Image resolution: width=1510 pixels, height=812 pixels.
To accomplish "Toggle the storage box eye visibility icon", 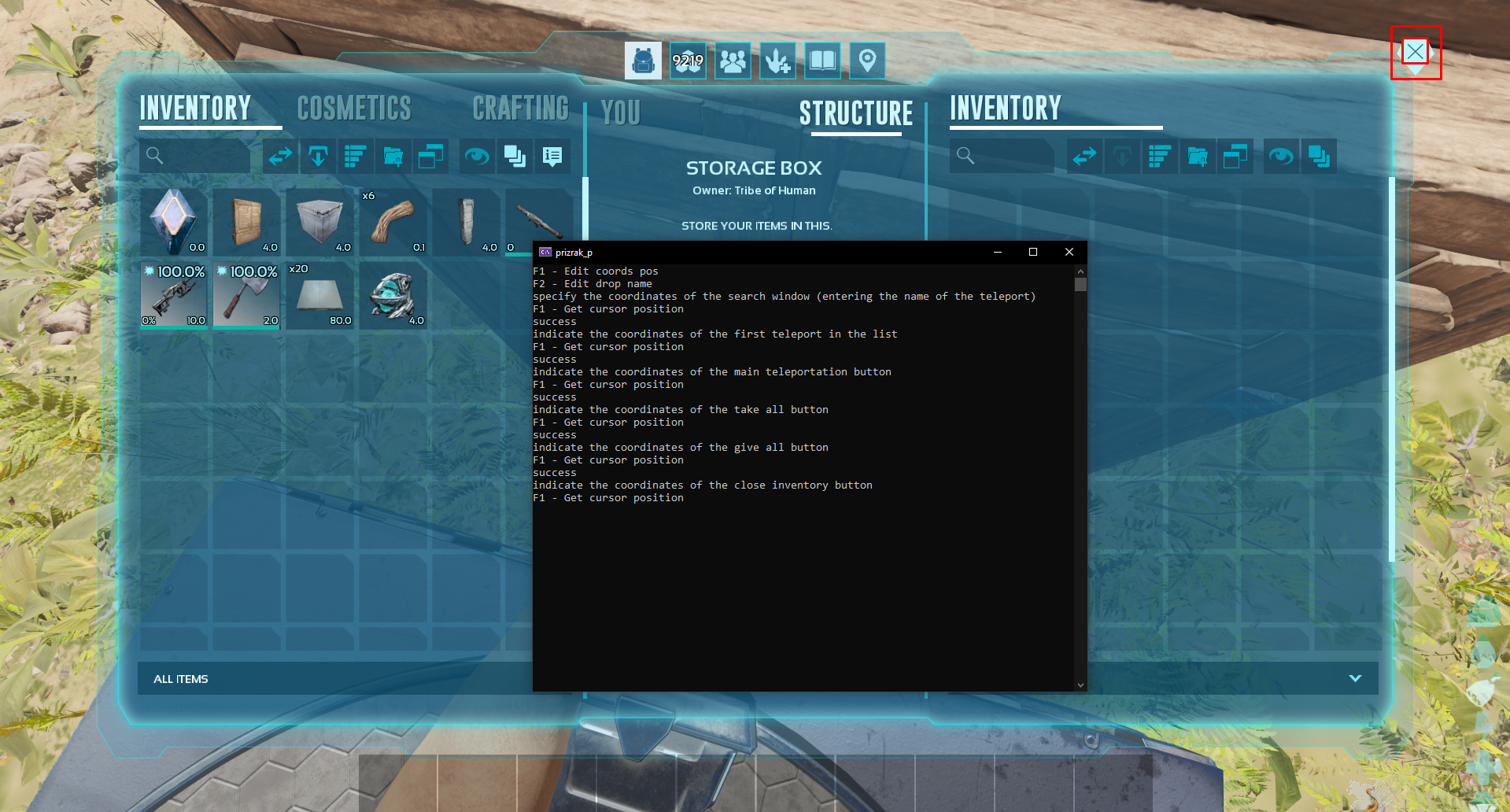I will [x=1281, y=157].
